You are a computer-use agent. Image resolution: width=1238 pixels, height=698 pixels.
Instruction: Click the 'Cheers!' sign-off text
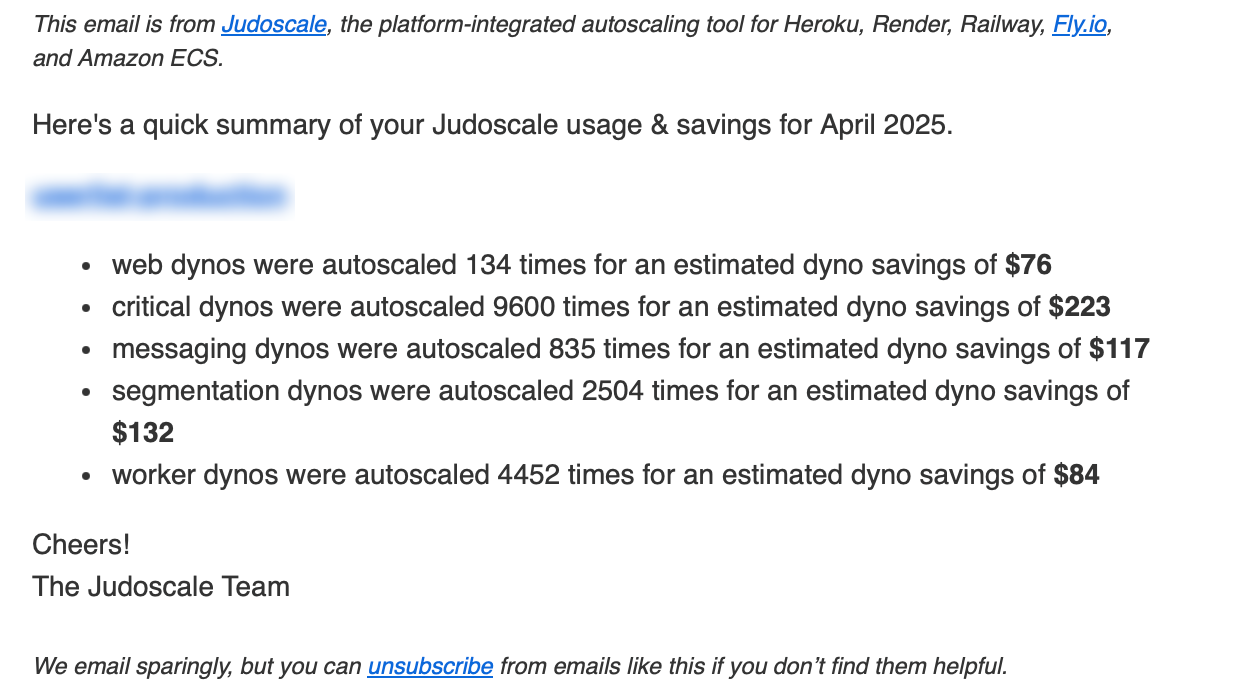pyautogui.click(x=81, y=545)
